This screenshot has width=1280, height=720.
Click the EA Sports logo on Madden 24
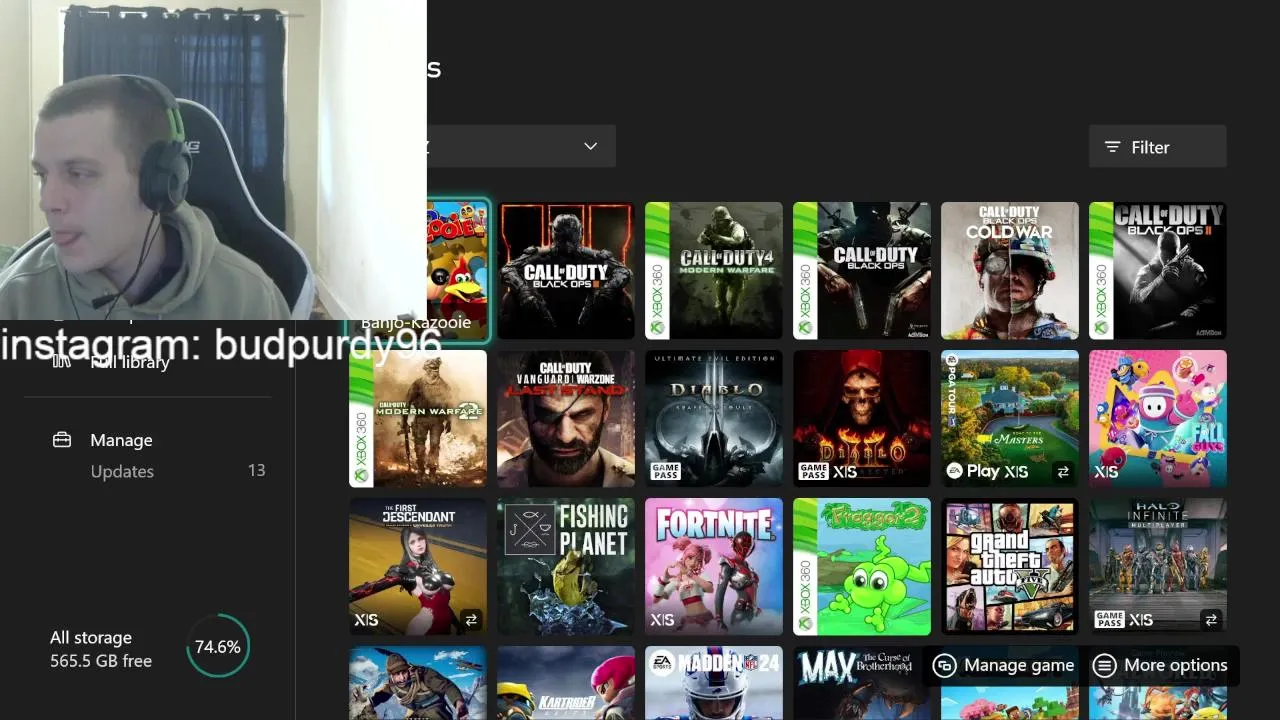(x=664, y=663)
